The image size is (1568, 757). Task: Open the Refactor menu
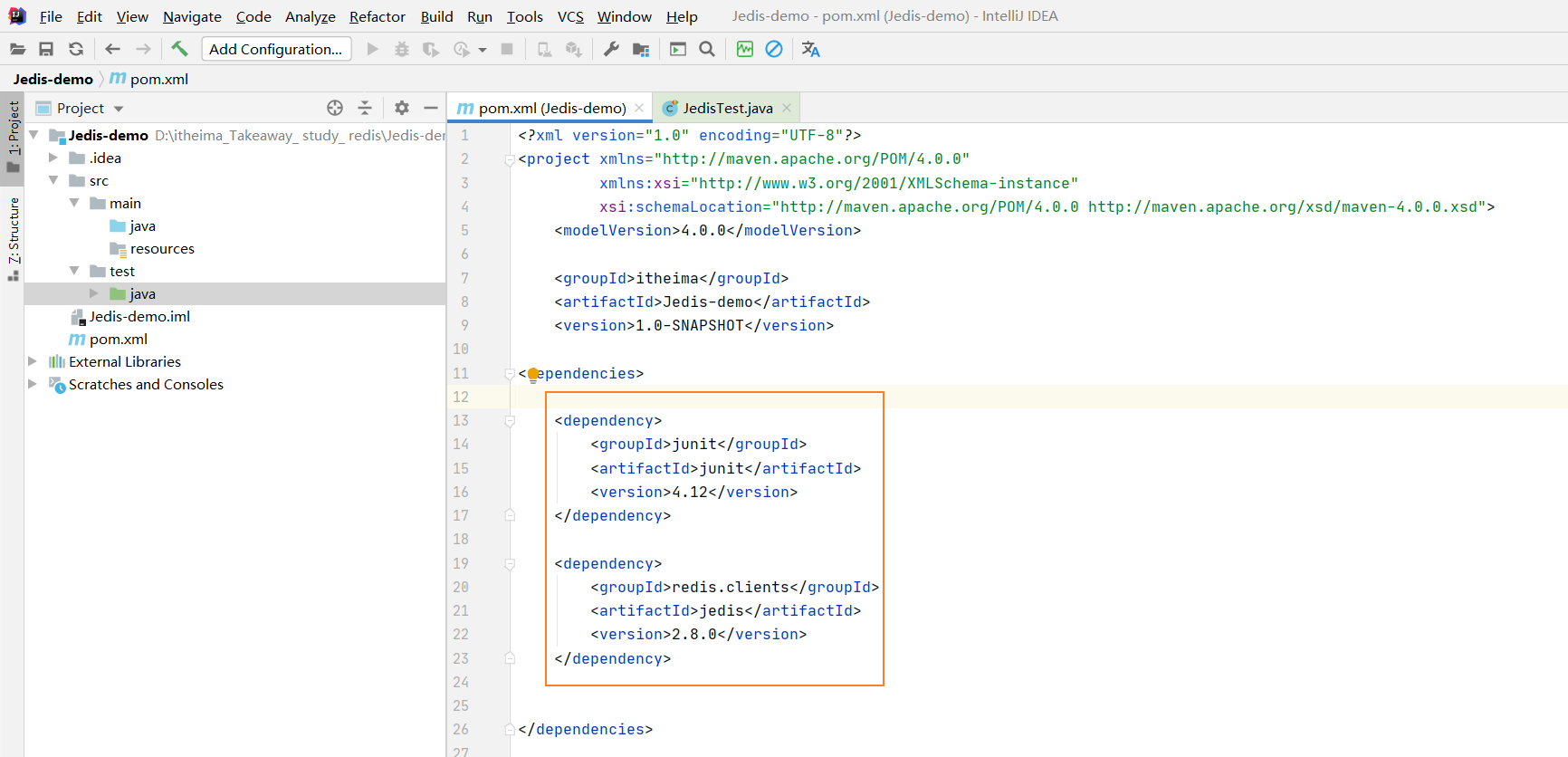click(x=378, y=16)
